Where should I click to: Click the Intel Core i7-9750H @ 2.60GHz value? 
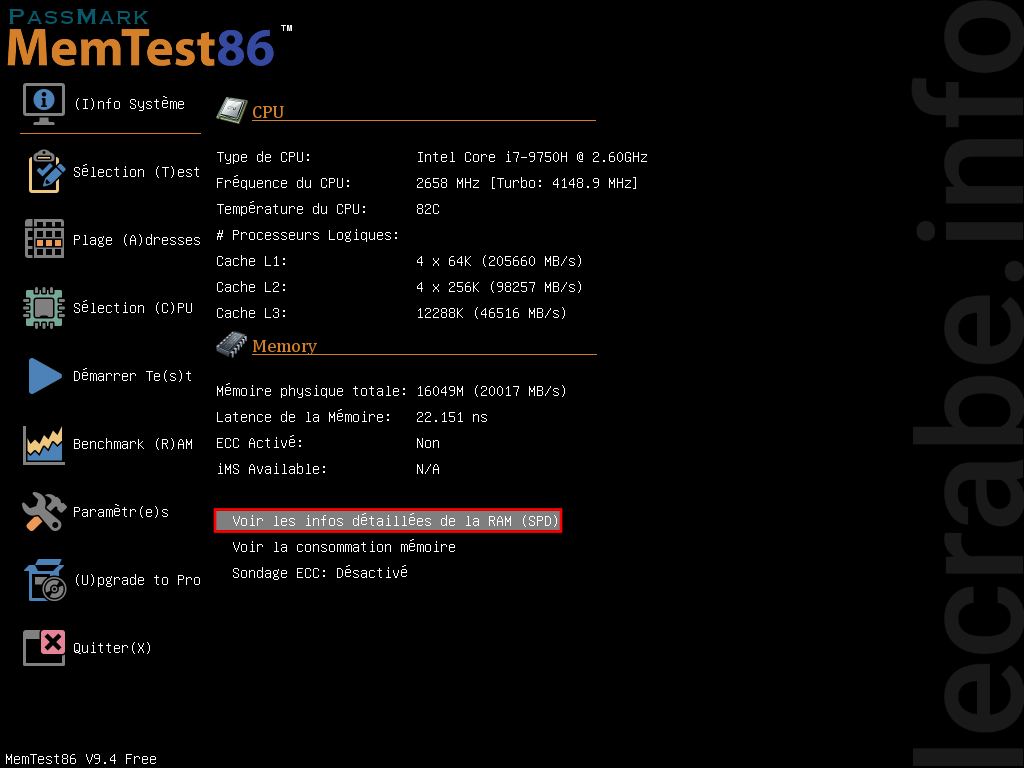532,157
